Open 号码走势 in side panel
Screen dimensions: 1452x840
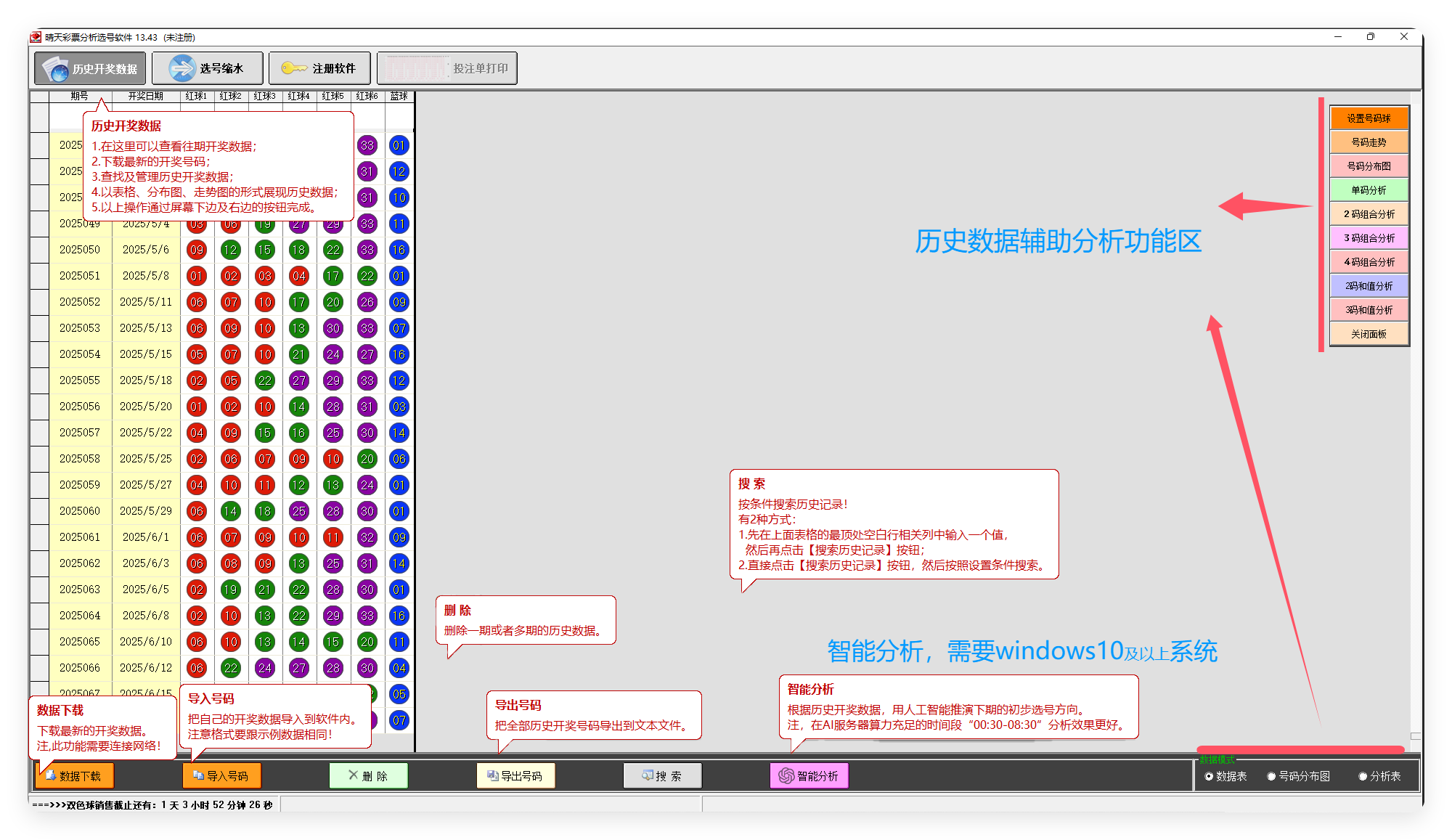click(x=1369, y=142)
